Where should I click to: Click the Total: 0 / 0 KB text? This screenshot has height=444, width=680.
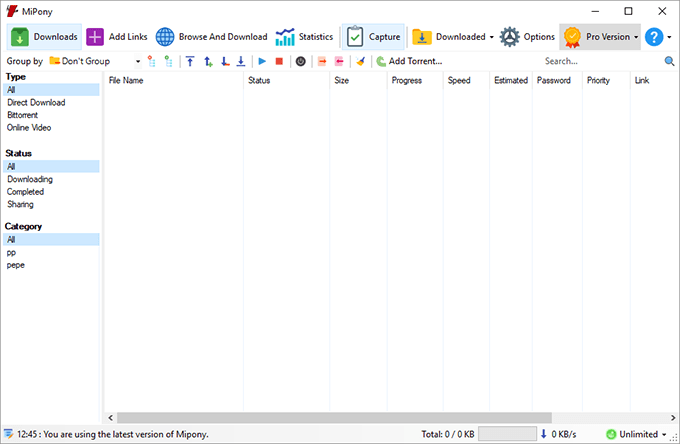pyautogui.click(x=448, y=434)
